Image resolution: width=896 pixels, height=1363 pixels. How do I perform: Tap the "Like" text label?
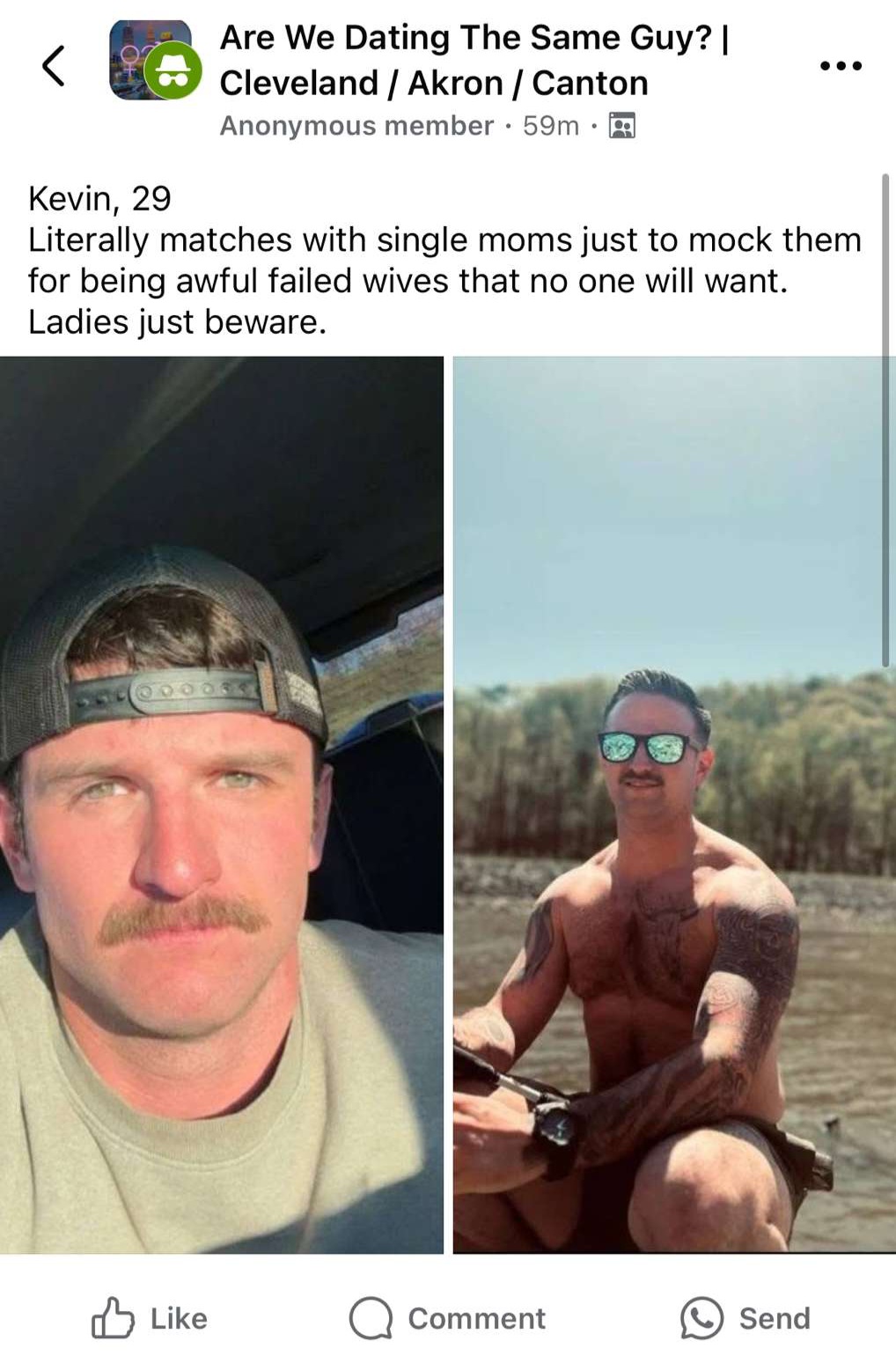coord(179,1318)
